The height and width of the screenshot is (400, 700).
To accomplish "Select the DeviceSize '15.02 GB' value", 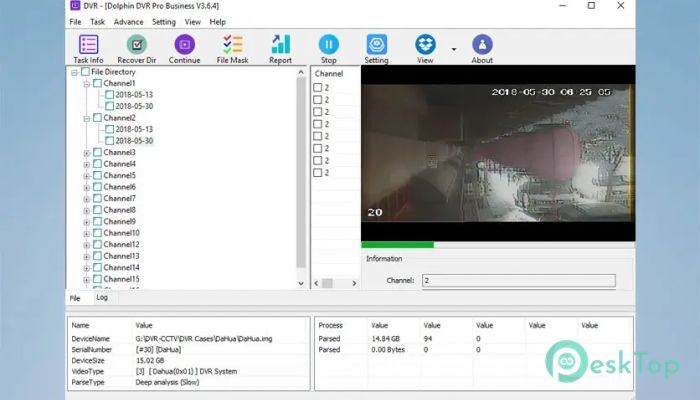I will (x=150, y=361).
